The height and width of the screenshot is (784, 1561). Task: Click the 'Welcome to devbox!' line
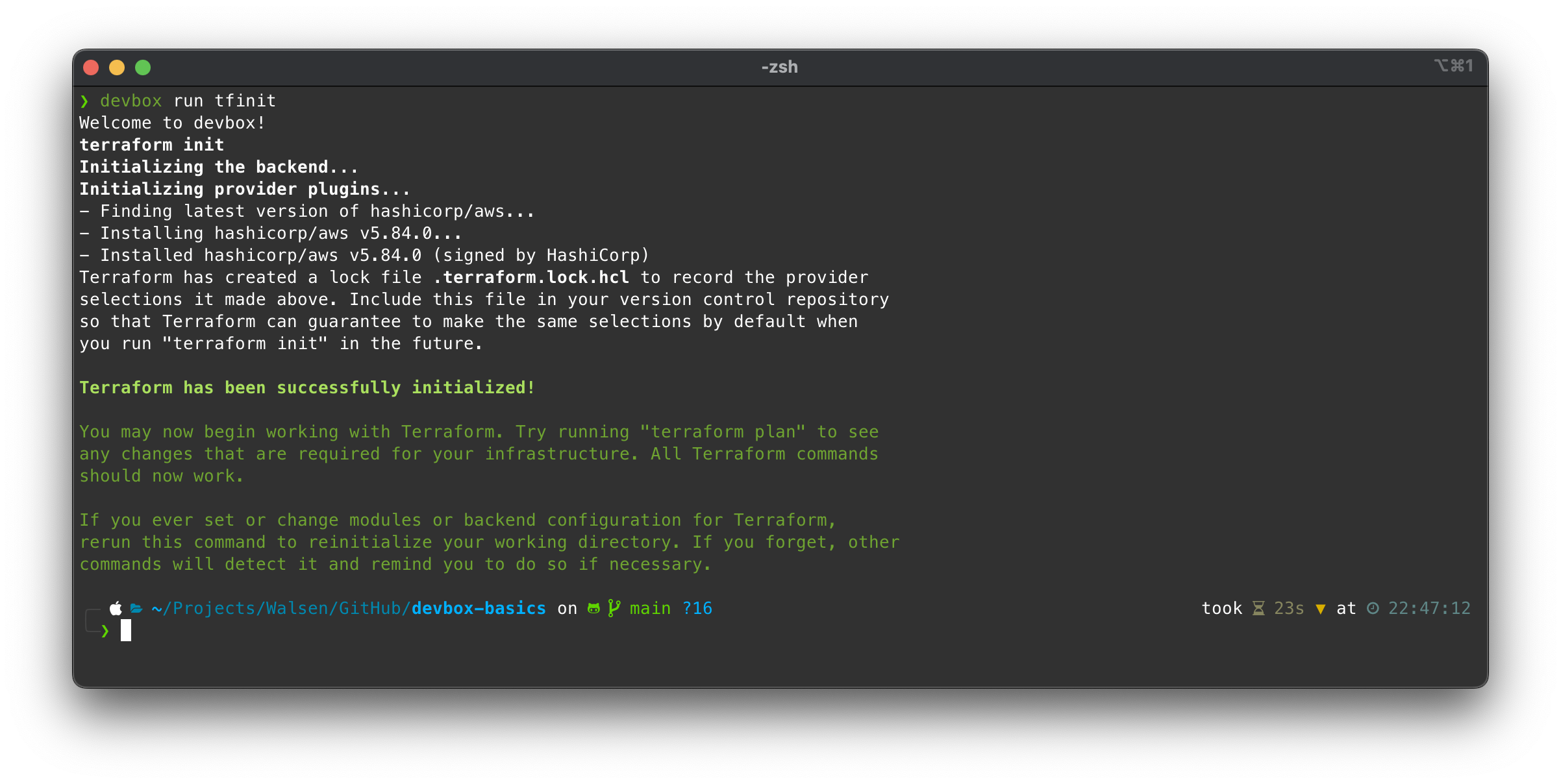click(173, 123)
